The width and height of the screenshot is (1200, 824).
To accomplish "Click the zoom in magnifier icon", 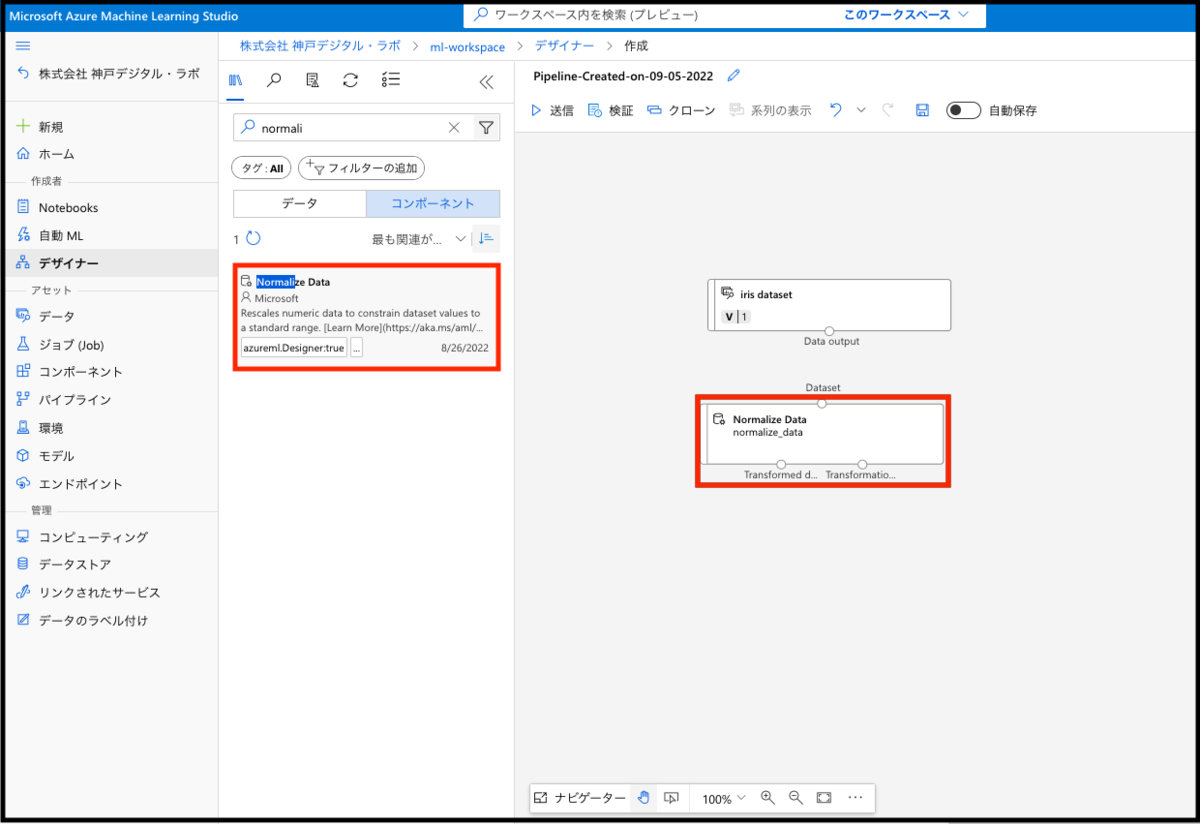I will 768,798.
